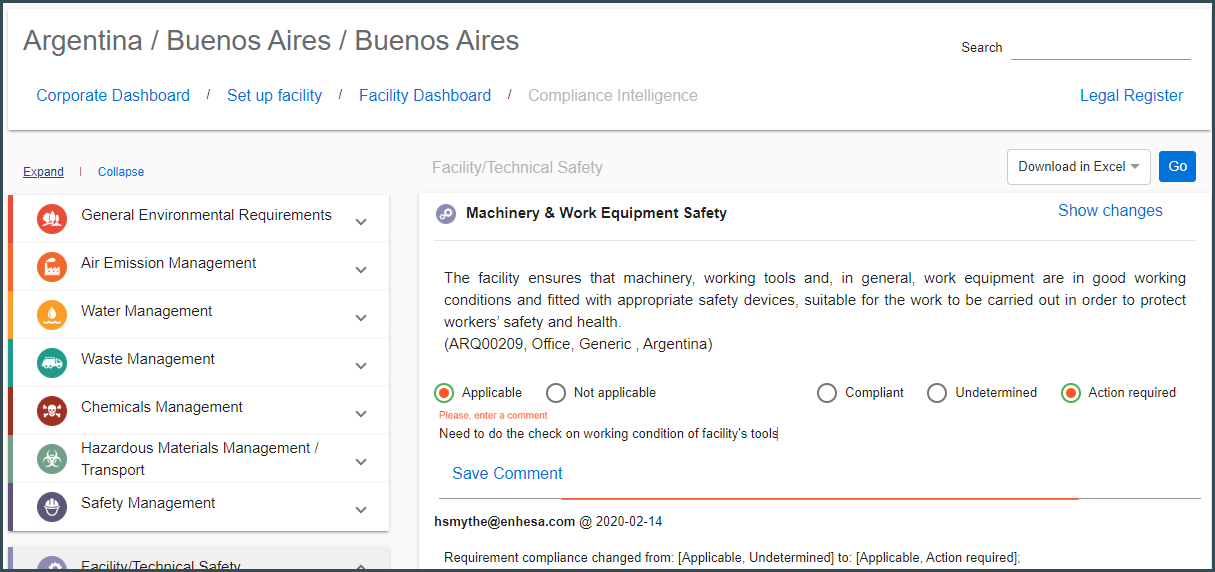Image resolution: width=1215 pixels, height=572 pixels.
Task: Select the Not applicable radio button
Action: click(556, 393)
